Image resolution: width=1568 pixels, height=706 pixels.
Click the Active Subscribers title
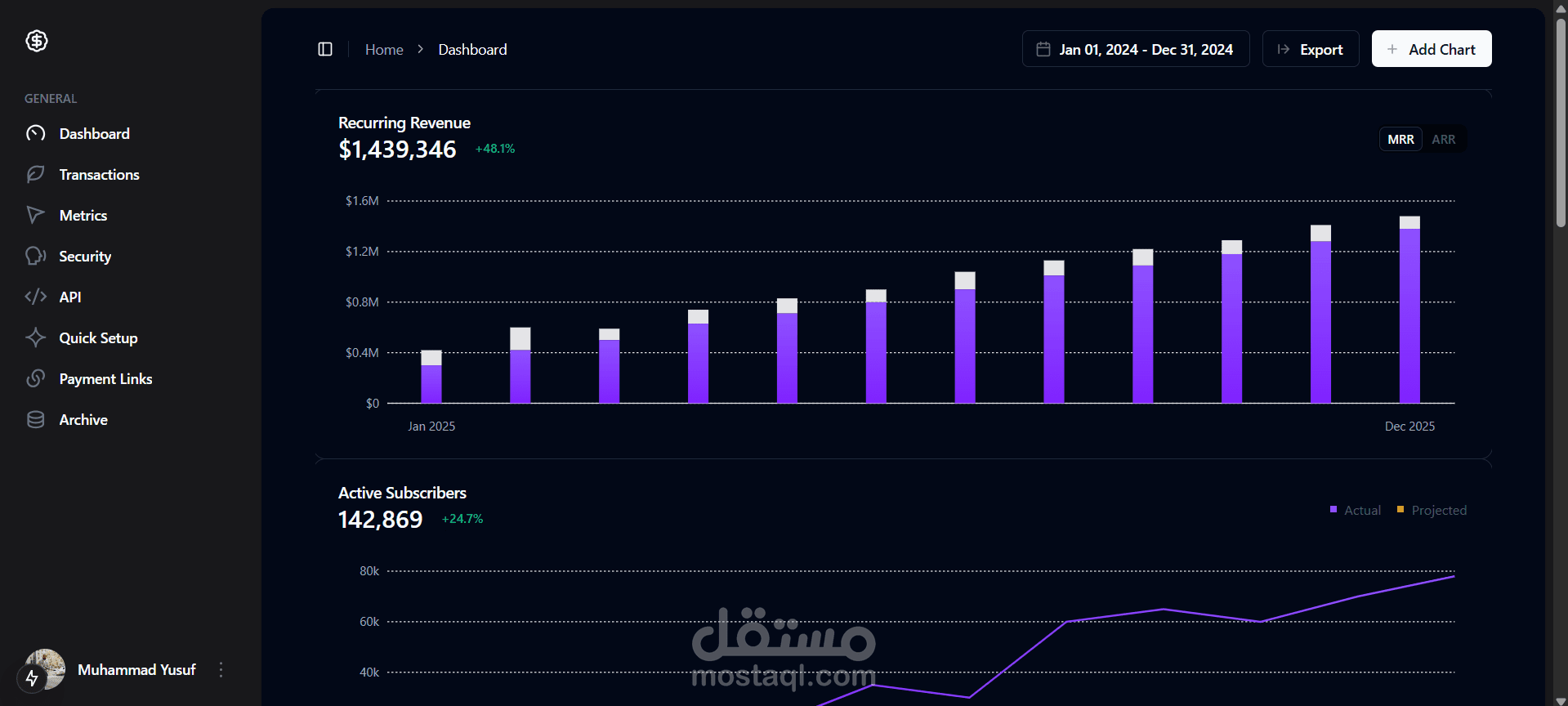[402, 493]
